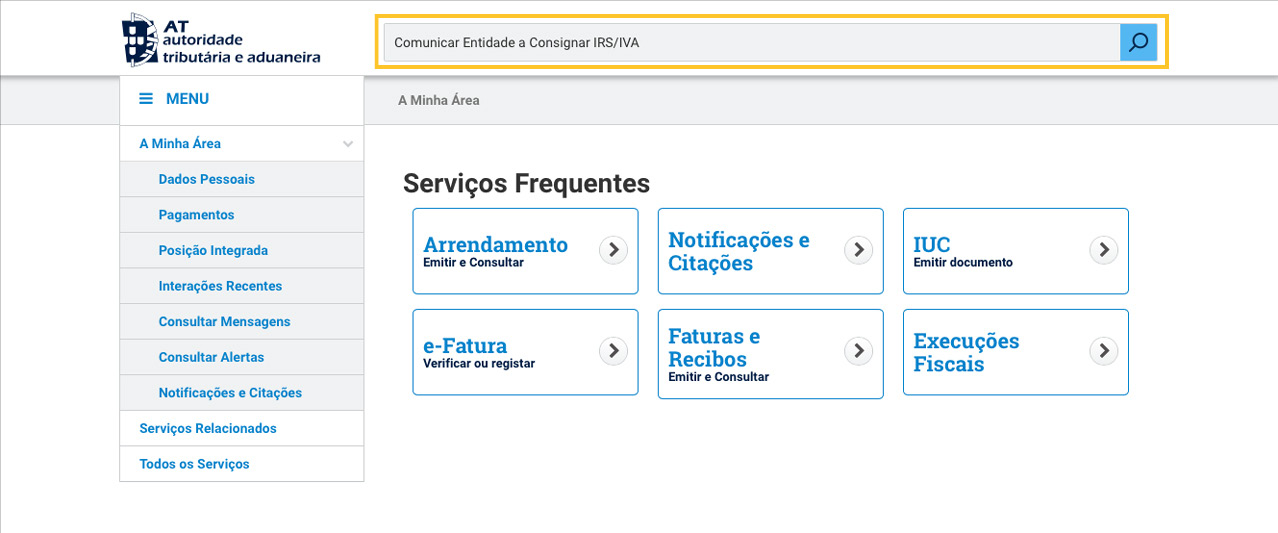Image resolution: width=1278 pixels, height=533 pixels.
Task: Click the arrow icon on Notificações e Citações card
Action: [x=858, y=250]
